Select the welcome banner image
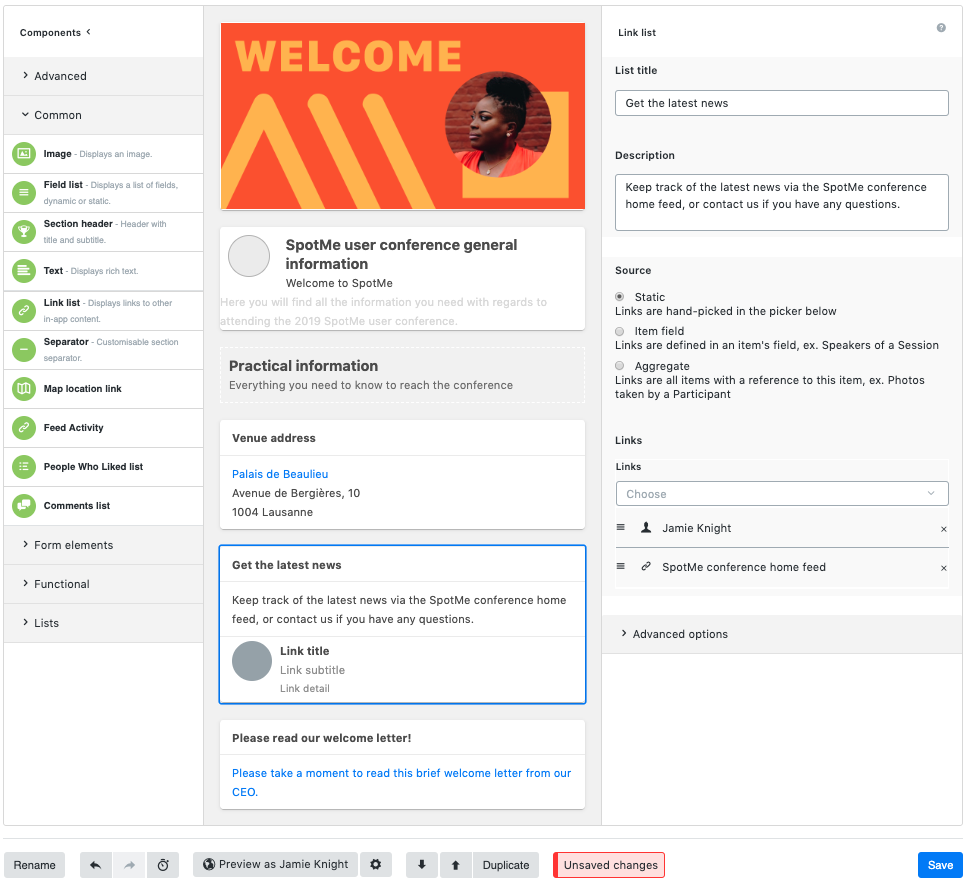 click(403, 116)
